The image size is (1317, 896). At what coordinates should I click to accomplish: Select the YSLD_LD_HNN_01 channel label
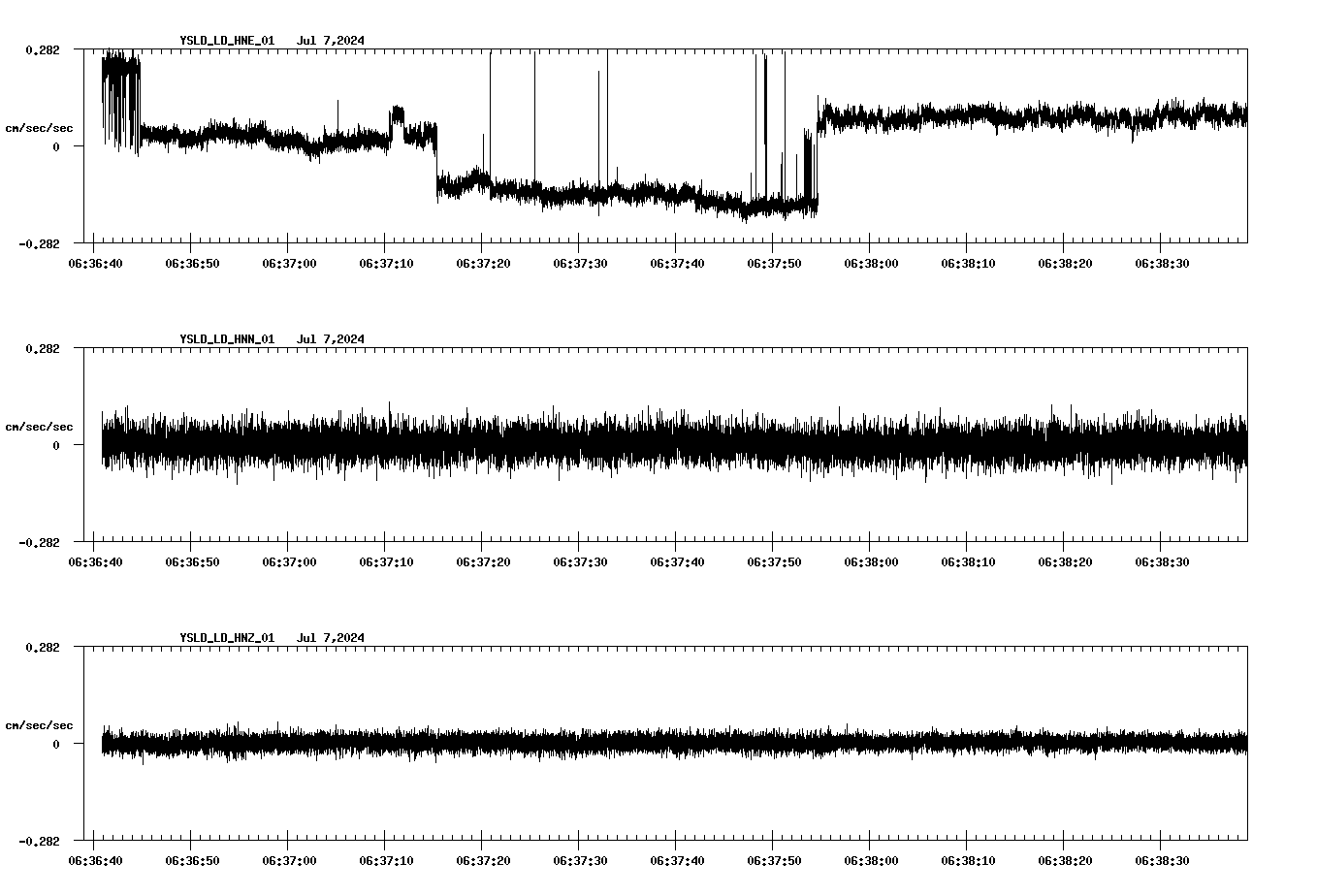(x=225, y=339)
